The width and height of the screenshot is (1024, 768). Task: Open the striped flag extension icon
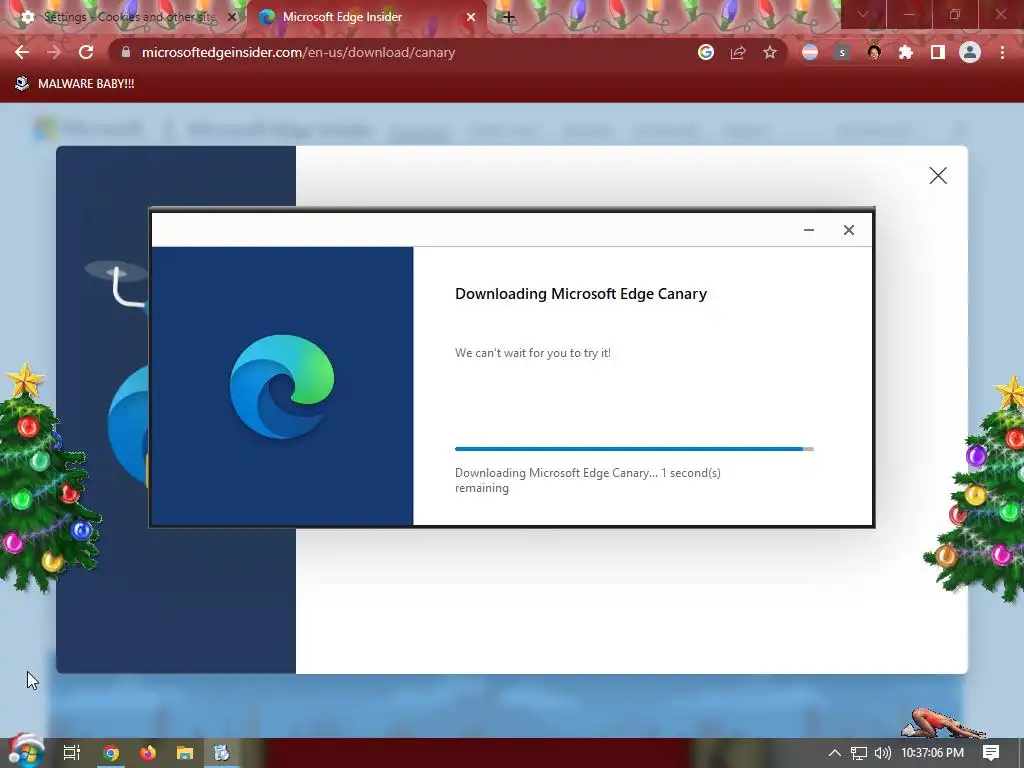coord(810,52)
